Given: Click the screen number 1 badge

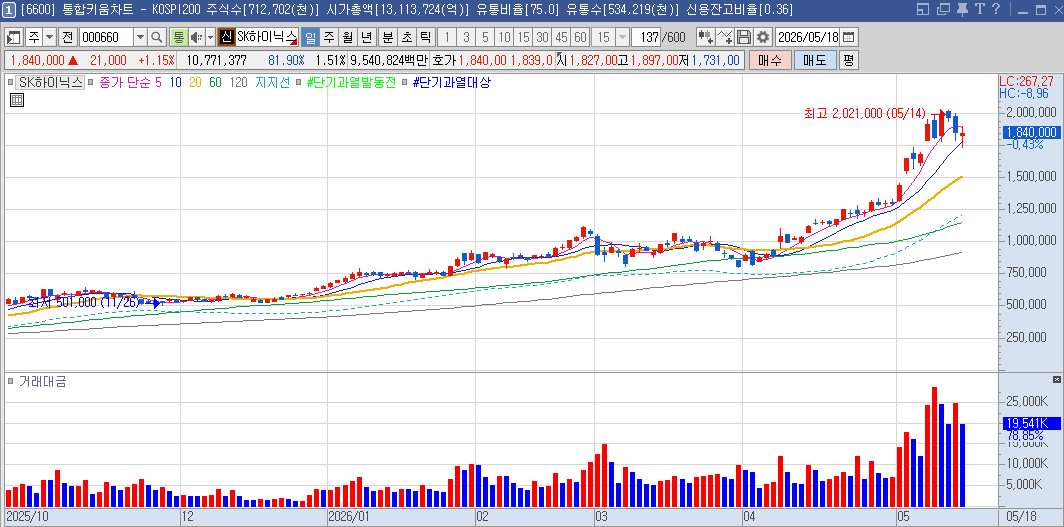Looking at the screenshot, I should click(10, 9).
